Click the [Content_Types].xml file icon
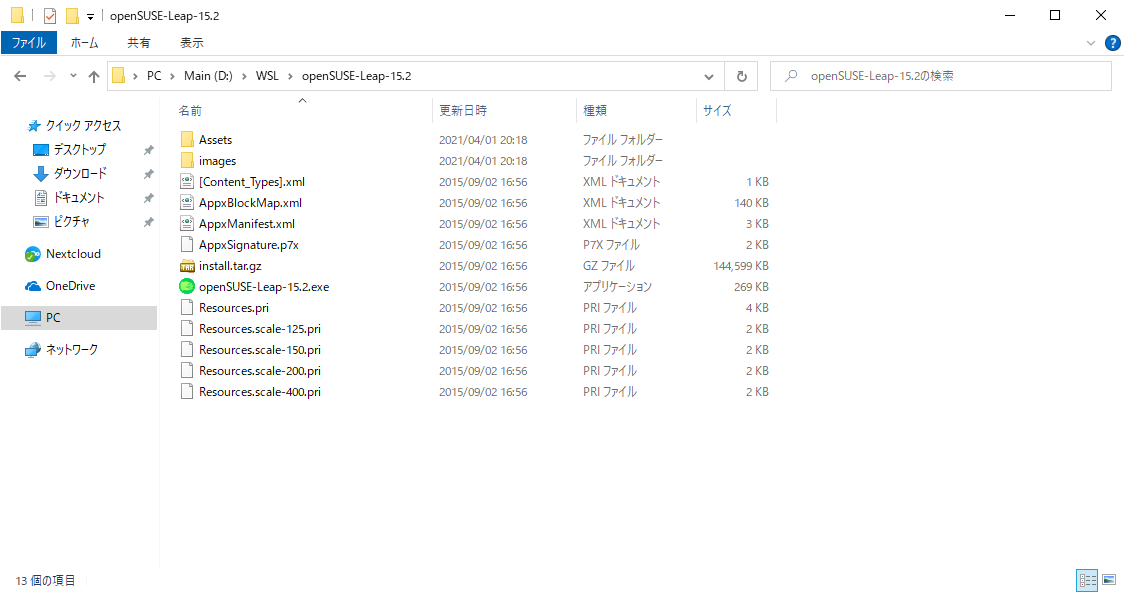The image size is (1125, 593). pos(187,181)
